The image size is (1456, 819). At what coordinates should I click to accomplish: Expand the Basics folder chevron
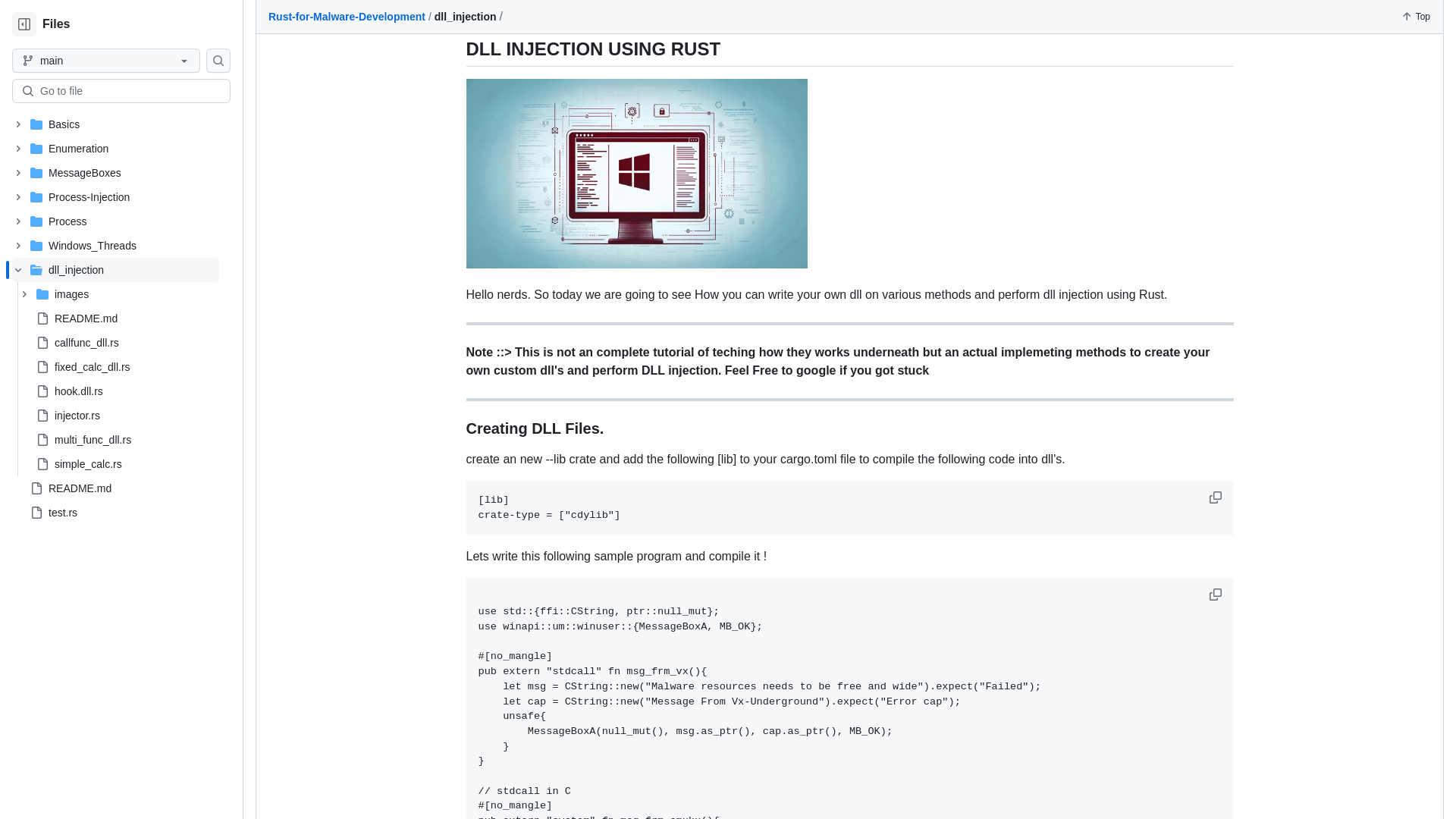(x=18, y=124)
